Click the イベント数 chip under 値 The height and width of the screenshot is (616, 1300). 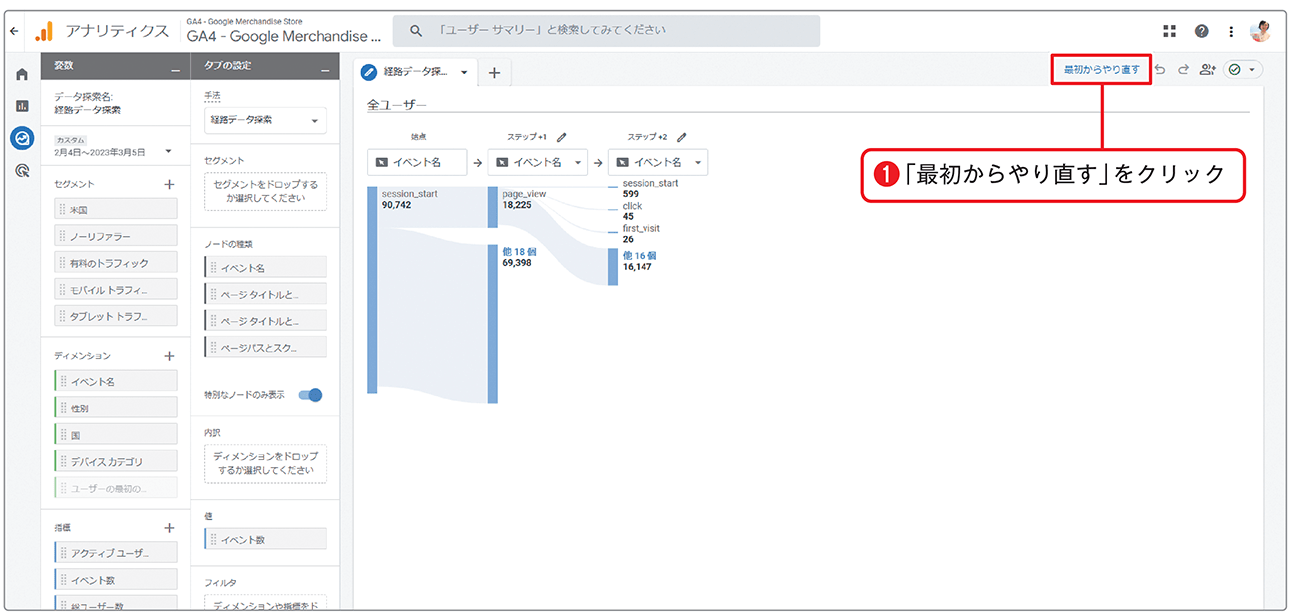coord(265,539)
